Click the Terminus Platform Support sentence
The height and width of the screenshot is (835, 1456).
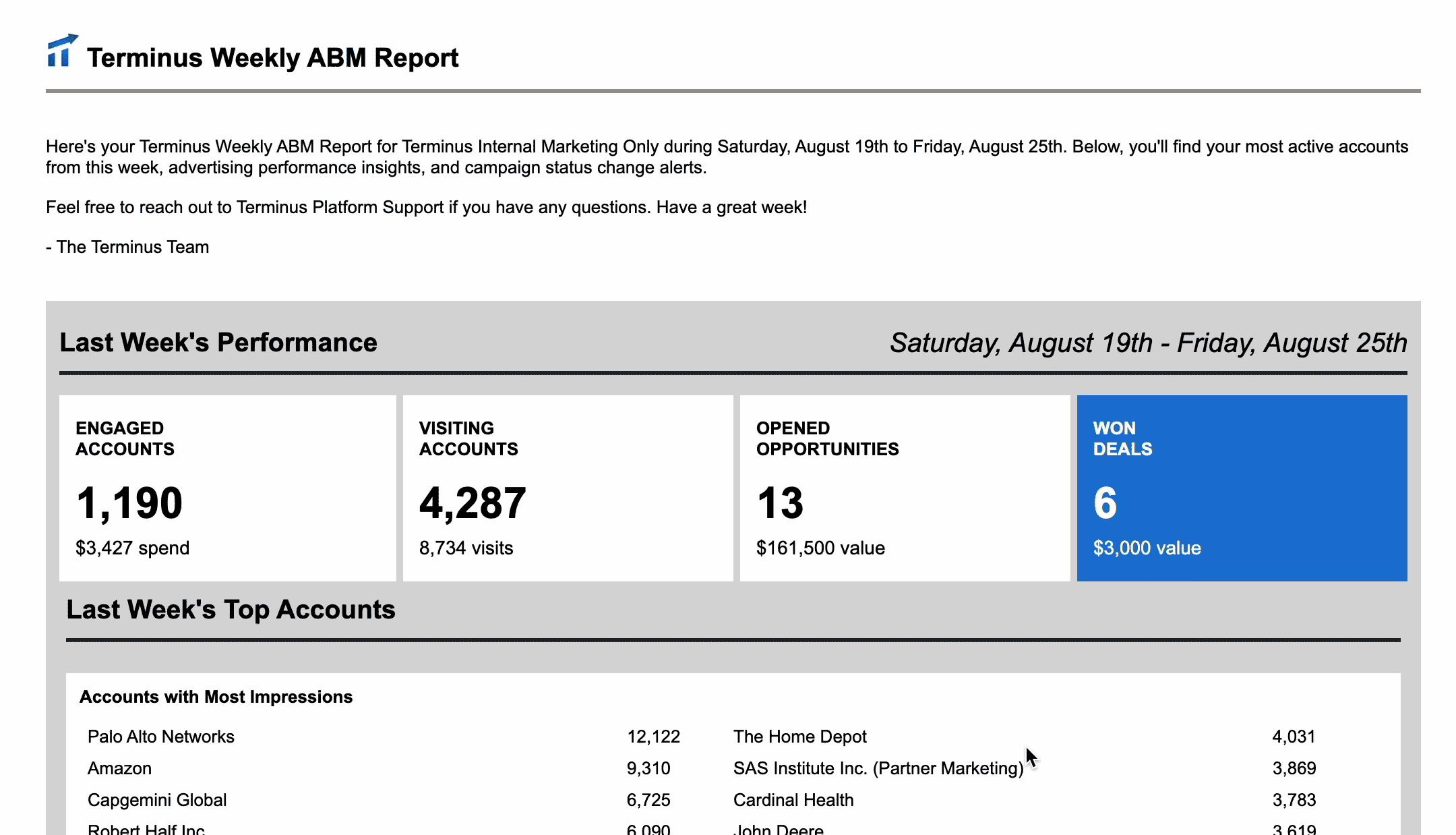(x=426, y=207)
